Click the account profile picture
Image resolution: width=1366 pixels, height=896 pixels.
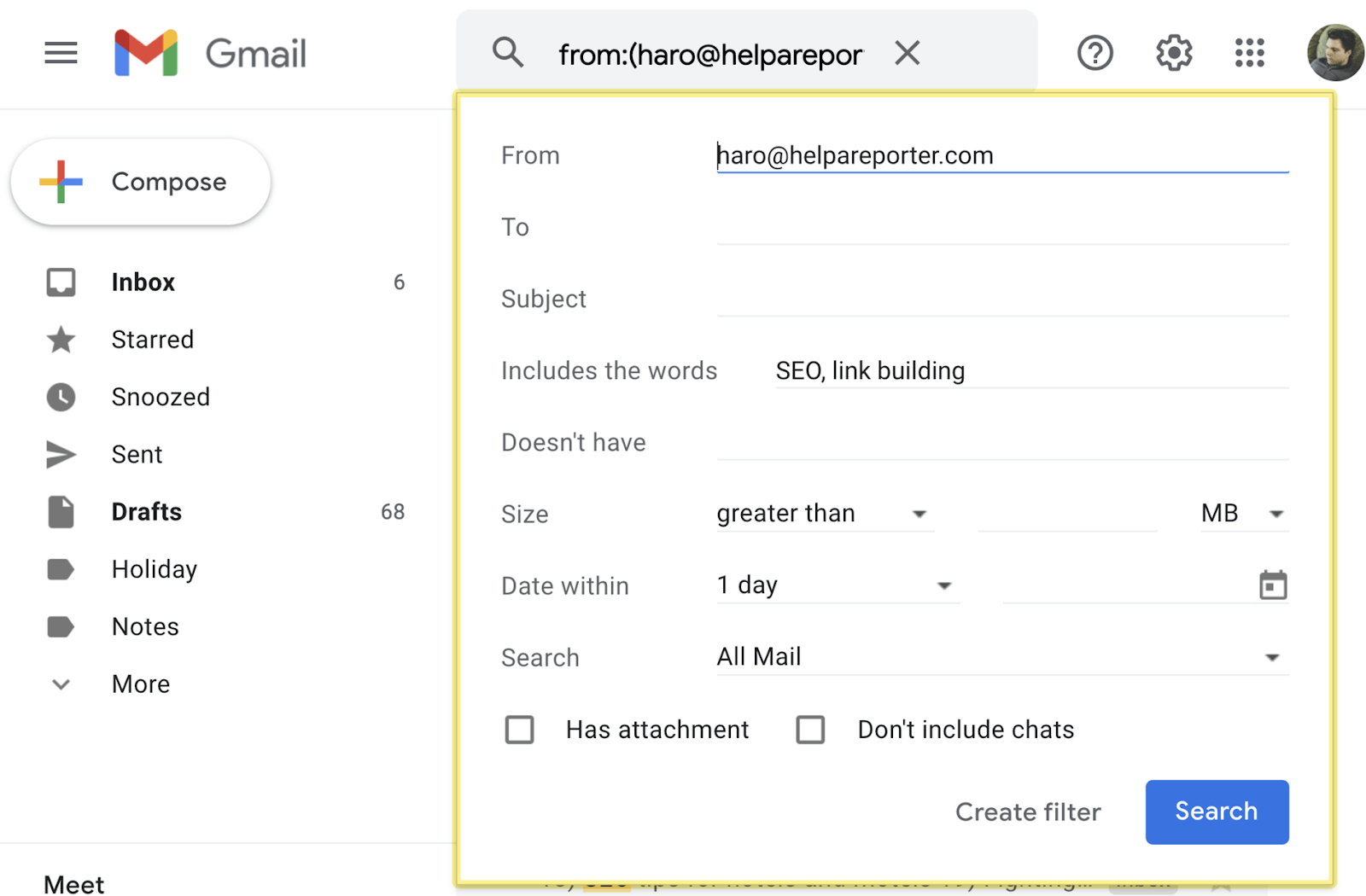(x=1334, y=53)
